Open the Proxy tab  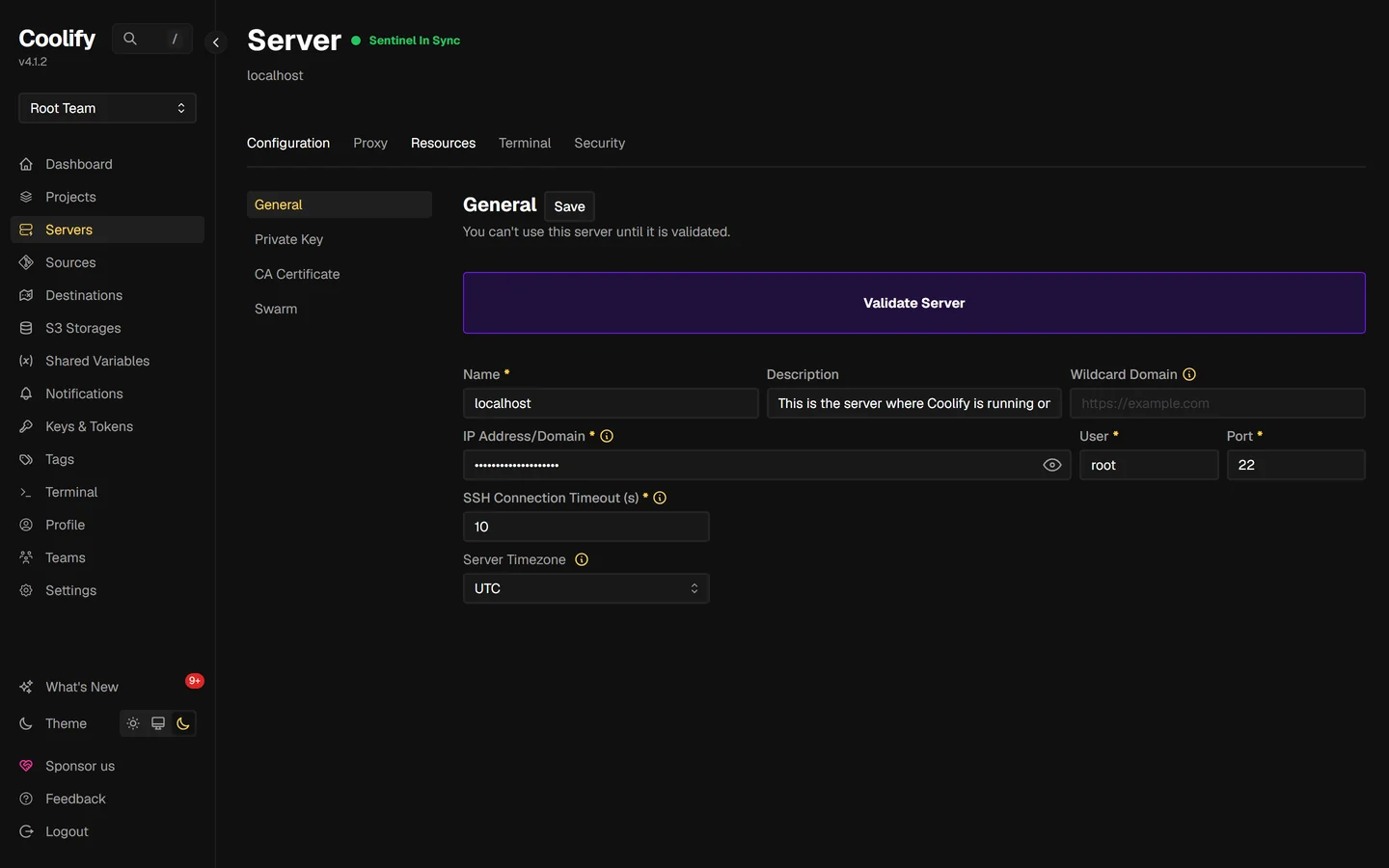click(370, 143)
